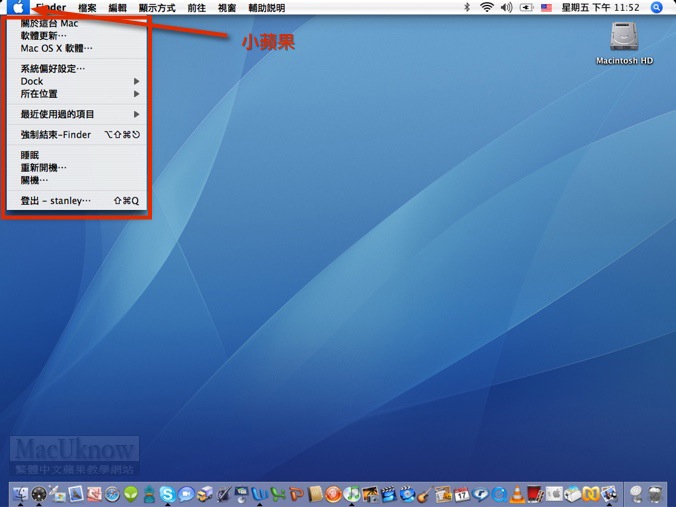676x507 pixels.
Task: Open Microsoft Excel in the Dock
Action: (x=278, y=494)
